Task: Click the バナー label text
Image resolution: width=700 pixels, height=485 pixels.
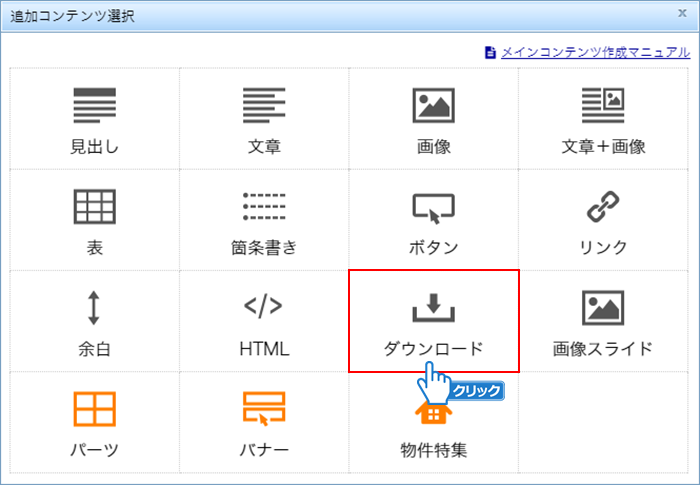Action: point(264,450)
